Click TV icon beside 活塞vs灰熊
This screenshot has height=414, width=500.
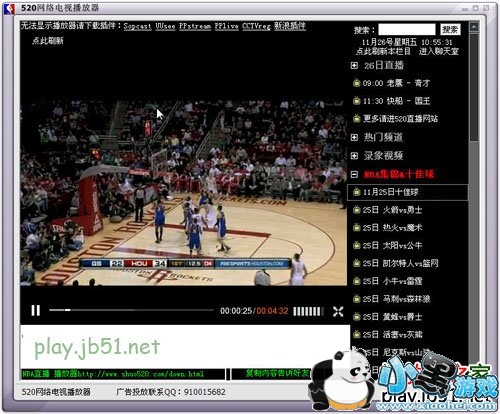(x=357, y=334)
